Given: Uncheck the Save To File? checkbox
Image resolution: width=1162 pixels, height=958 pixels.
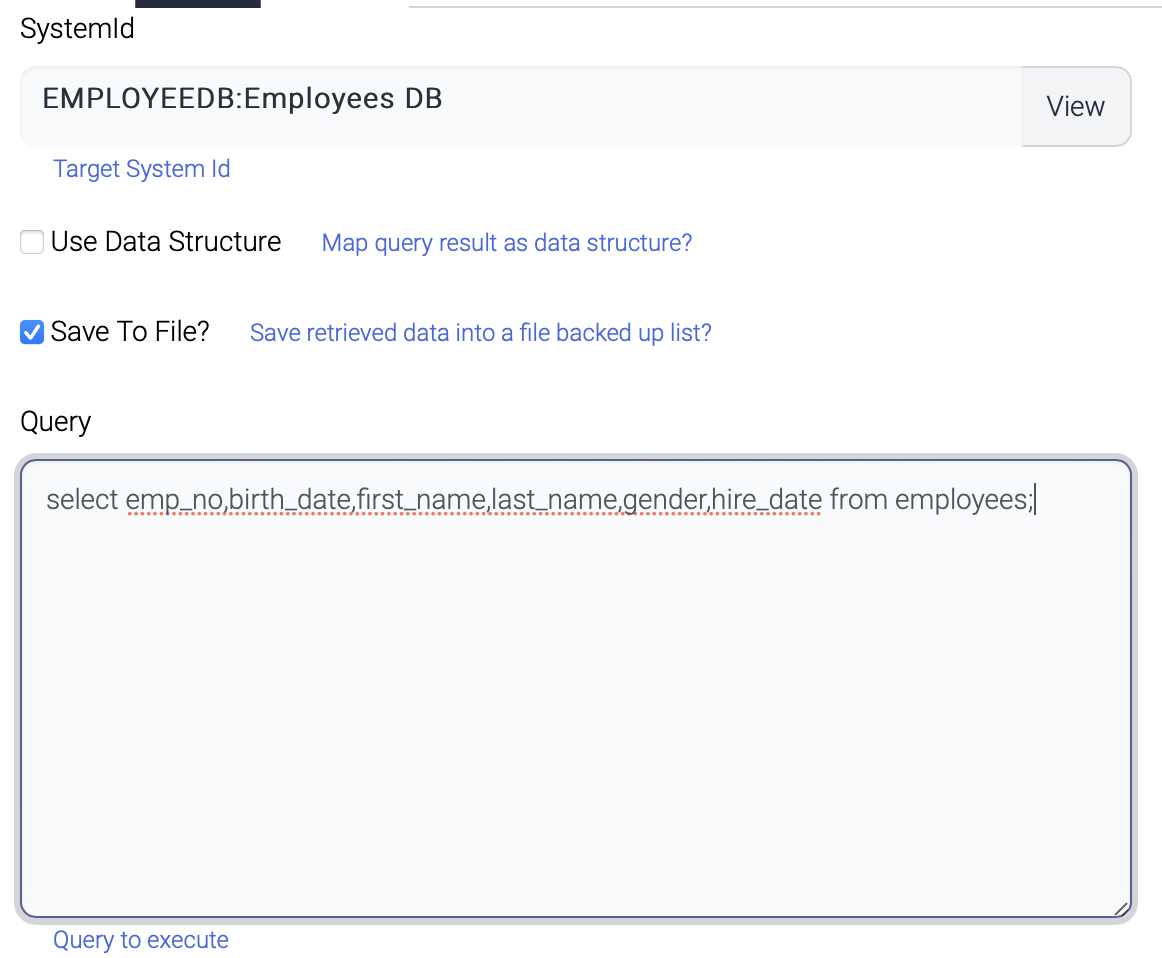Looking at the screenshot, I should click(32, 332).
